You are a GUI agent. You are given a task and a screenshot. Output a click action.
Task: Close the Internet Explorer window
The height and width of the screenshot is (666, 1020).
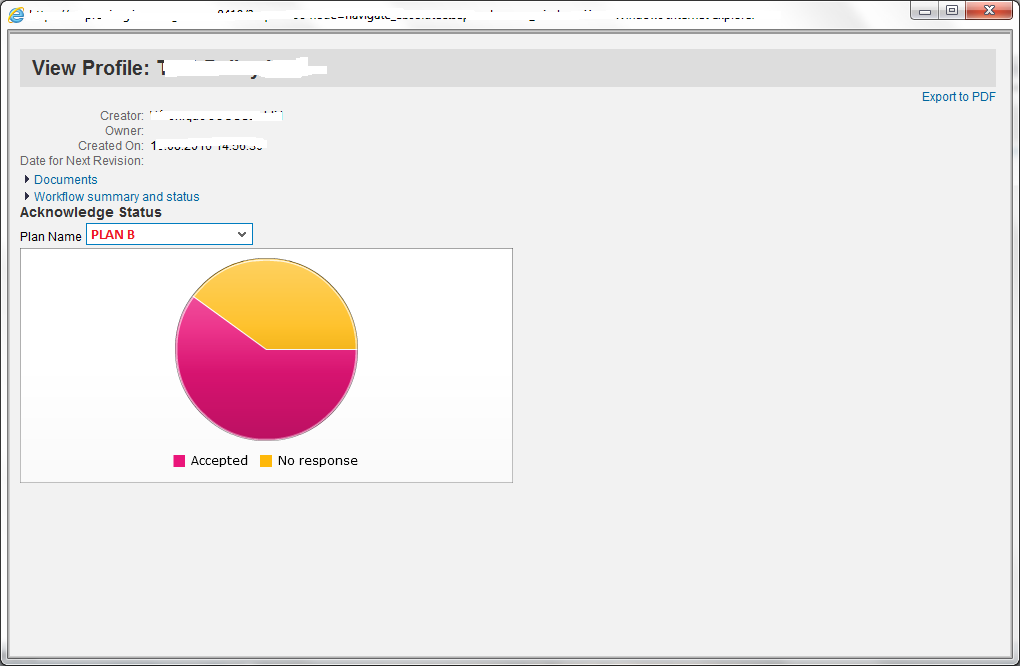click(989, 10)
